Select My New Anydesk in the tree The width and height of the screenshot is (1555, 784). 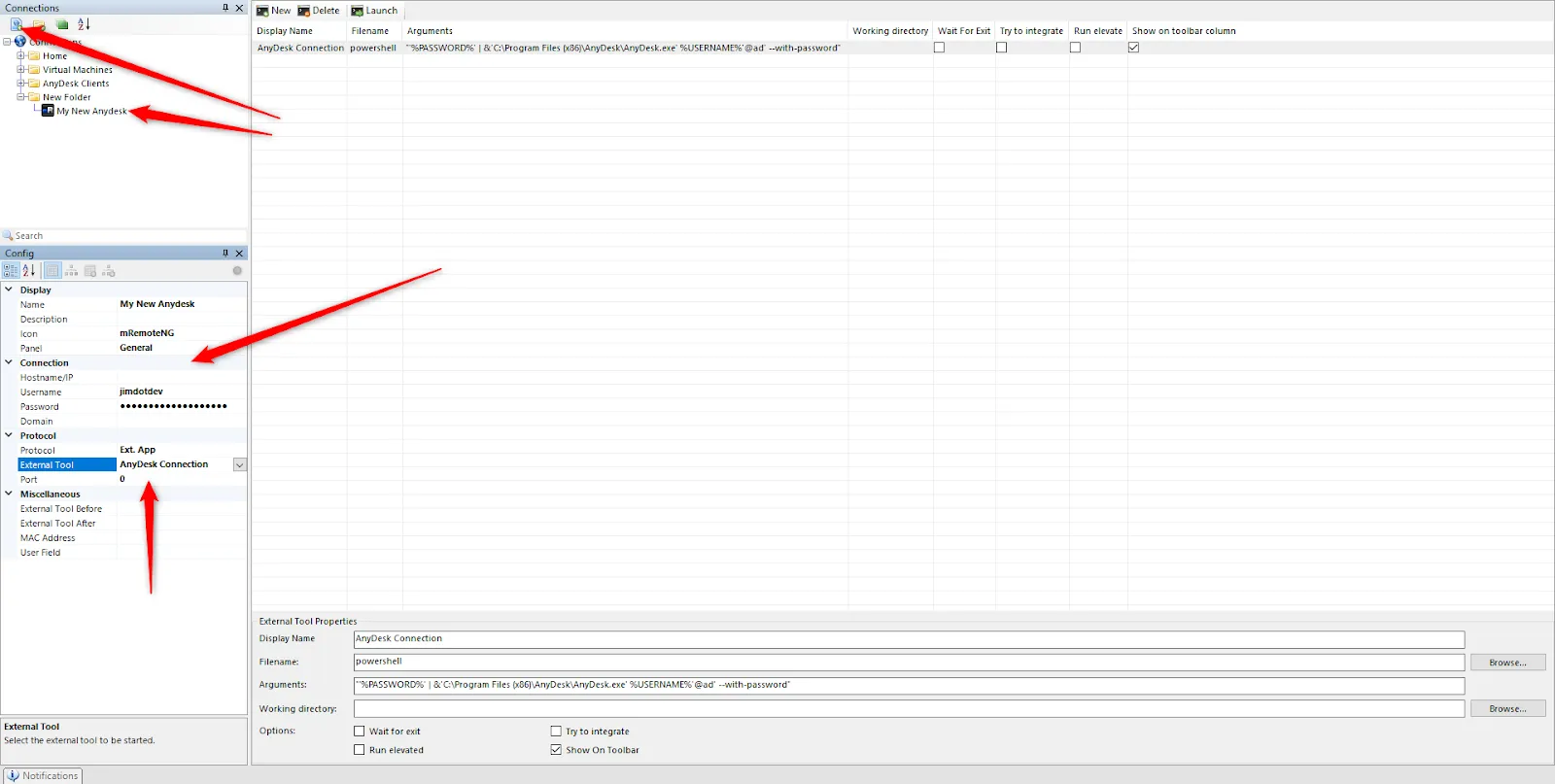pos(91,111)
